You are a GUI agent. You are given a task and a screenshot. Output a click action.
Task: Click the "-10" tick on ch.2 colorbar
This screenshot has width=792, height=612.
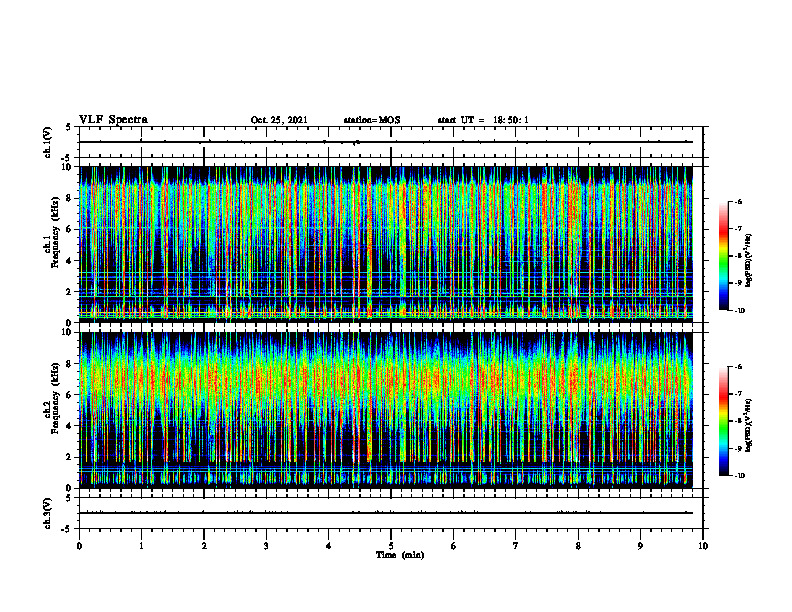(x=740, y=476)
